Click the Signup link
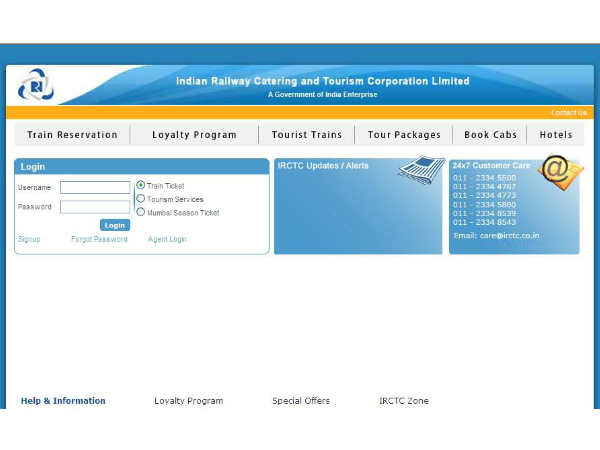This screenshot has width=600, height=450. (29, 240)
